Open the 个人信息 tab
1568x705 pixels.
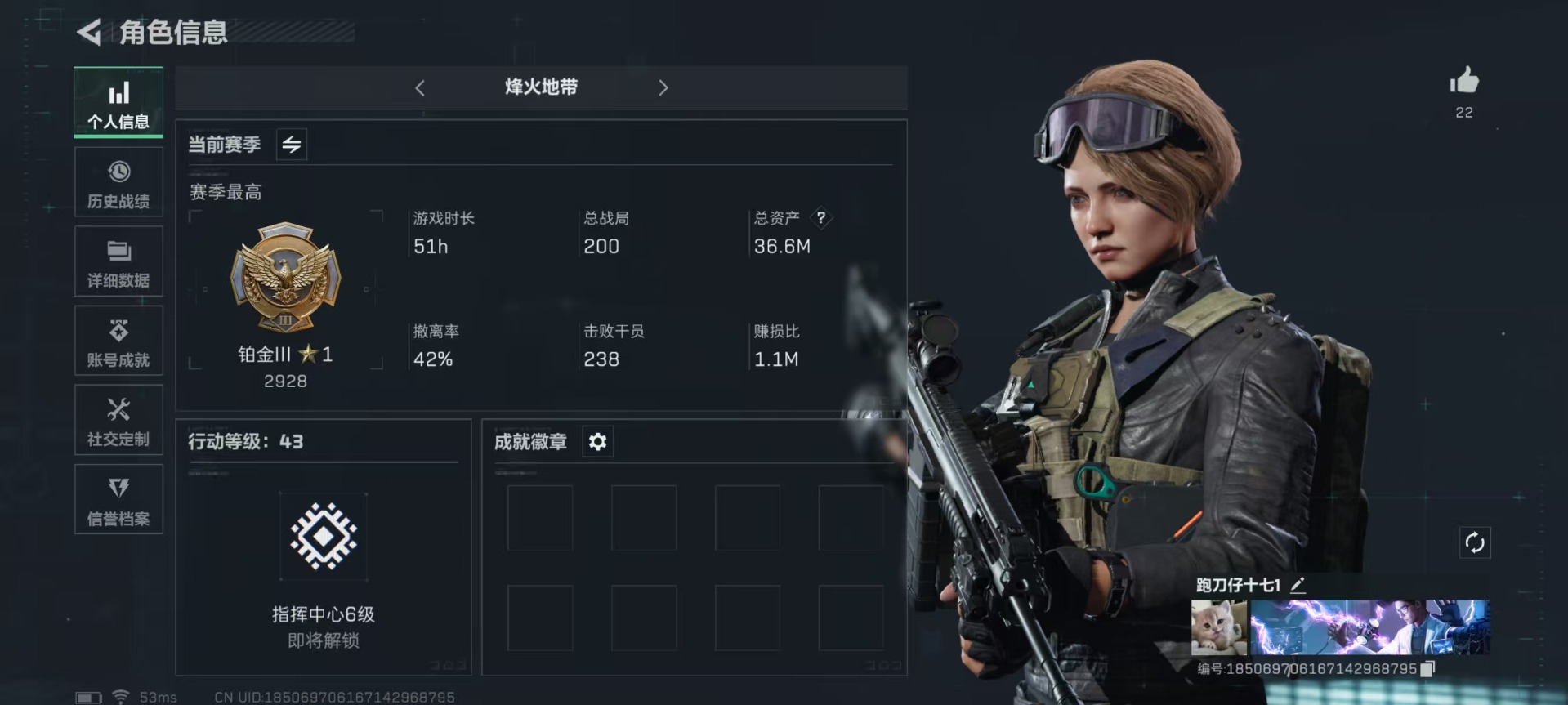click(118, 102)
